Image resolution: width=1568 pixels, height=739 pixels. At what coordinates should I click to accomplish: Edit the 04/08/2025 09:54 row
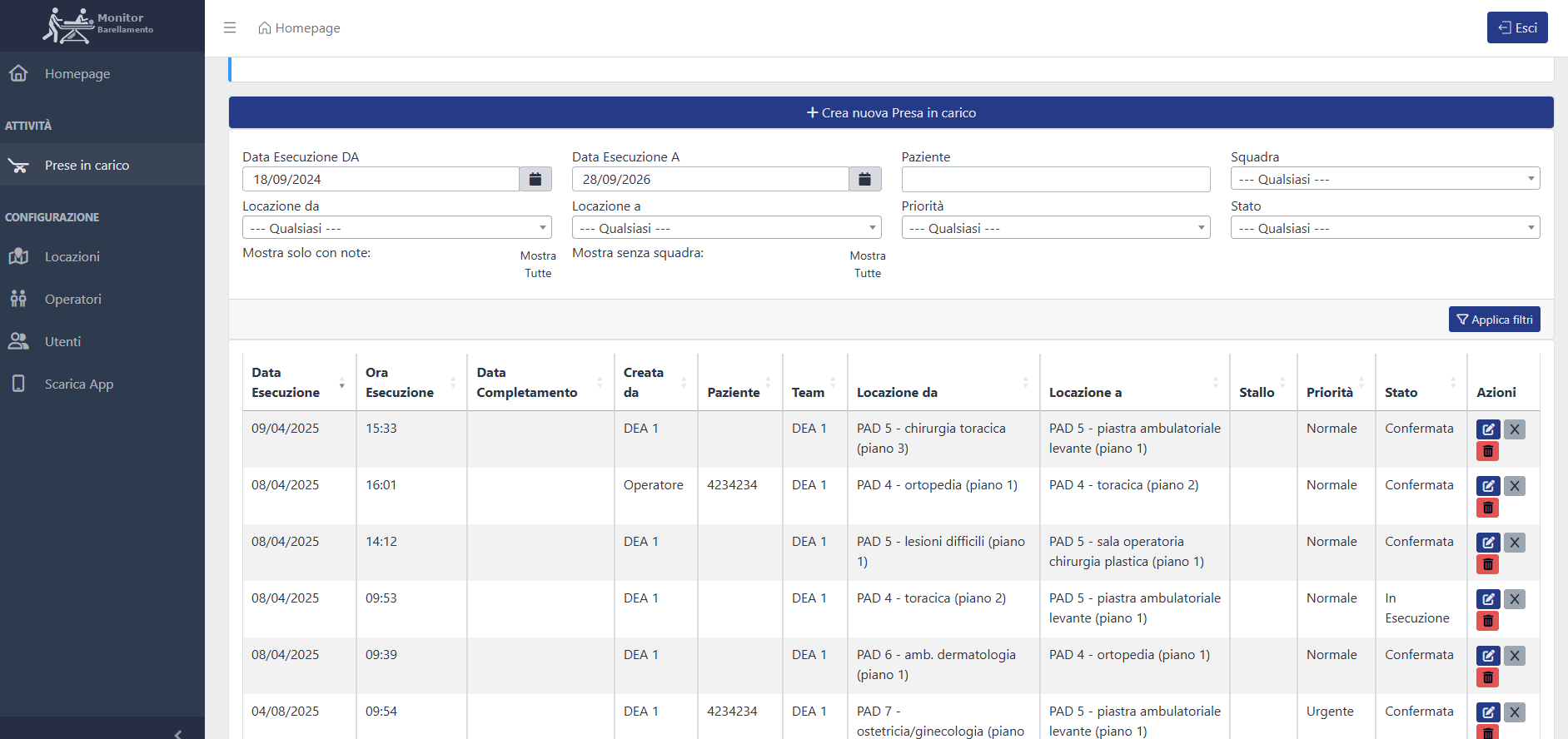1488,712
